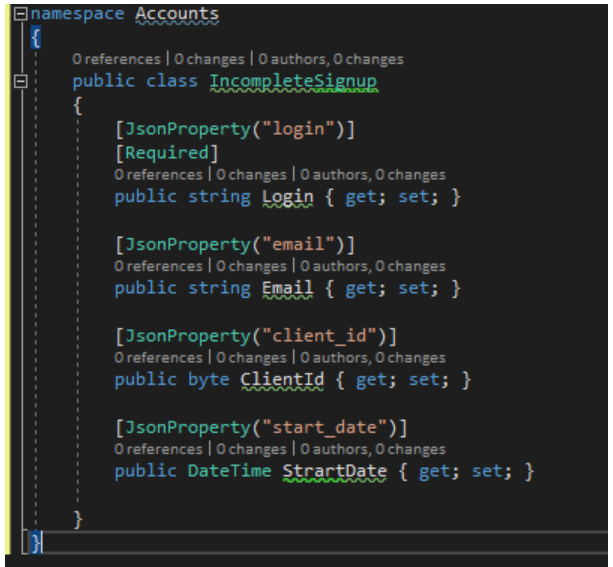Click 'get;' accessor on the StrartDate line
This screenshot has height=567, width=613.
pyautogui.click(x=439, y=471)
